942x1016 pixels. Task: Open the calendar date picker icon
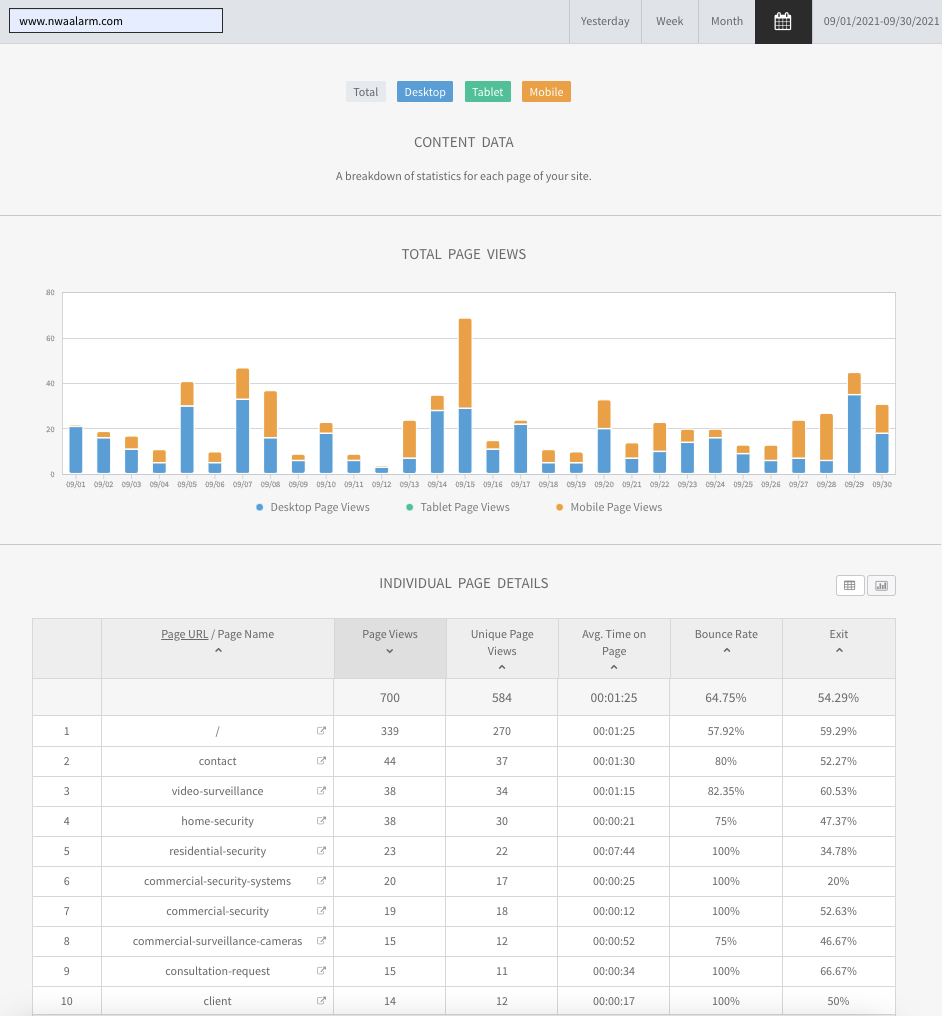coord(783,21)
